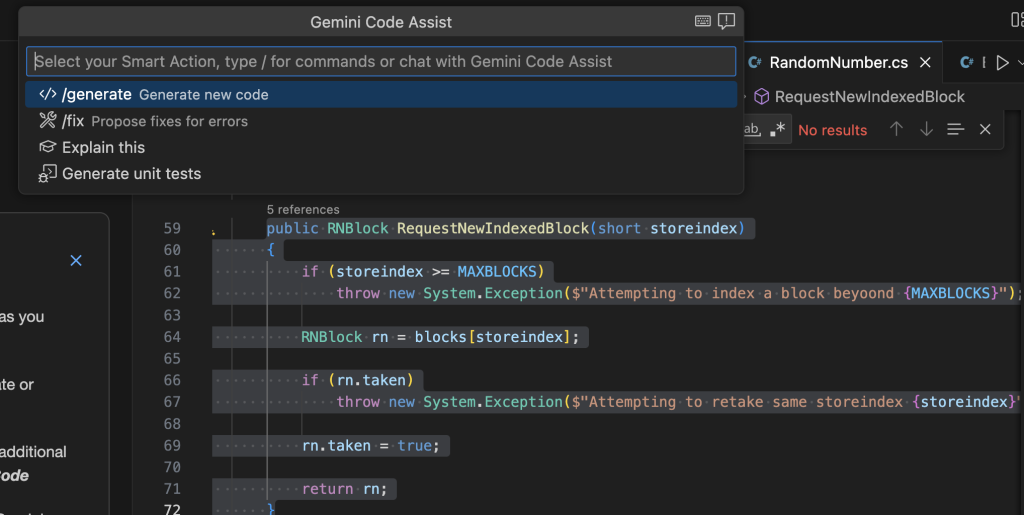Click the keyboard shortcuts icon in Gemini header
The image size is (1024, 515).
tap(703, 21)
